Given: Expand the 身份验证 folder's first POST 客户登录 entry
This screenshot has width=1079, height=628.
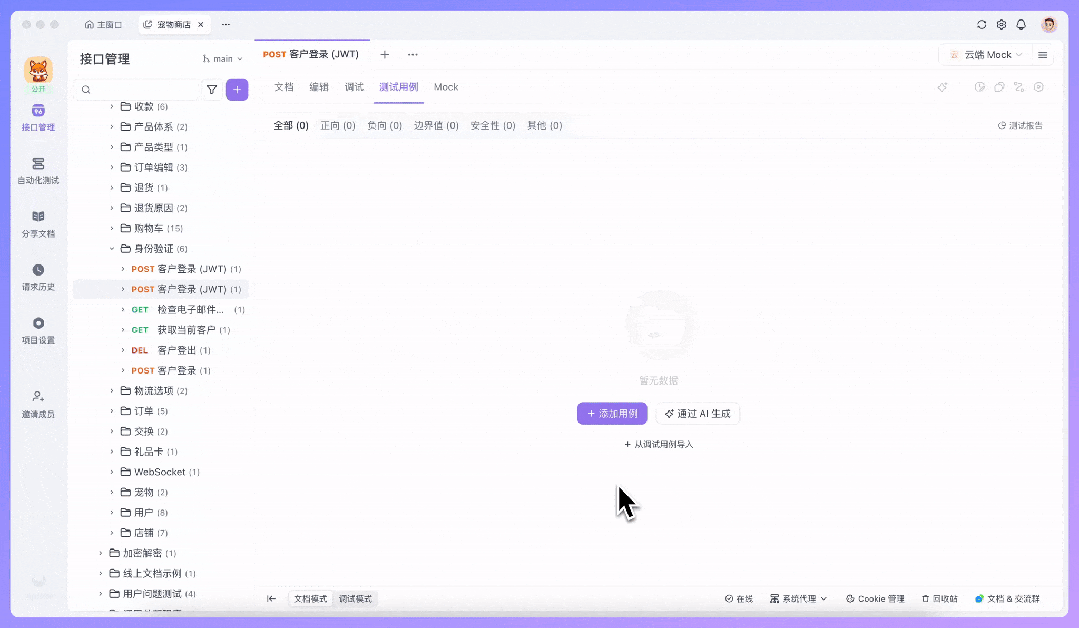Looking at the screenshot, I should coord(125,268).
